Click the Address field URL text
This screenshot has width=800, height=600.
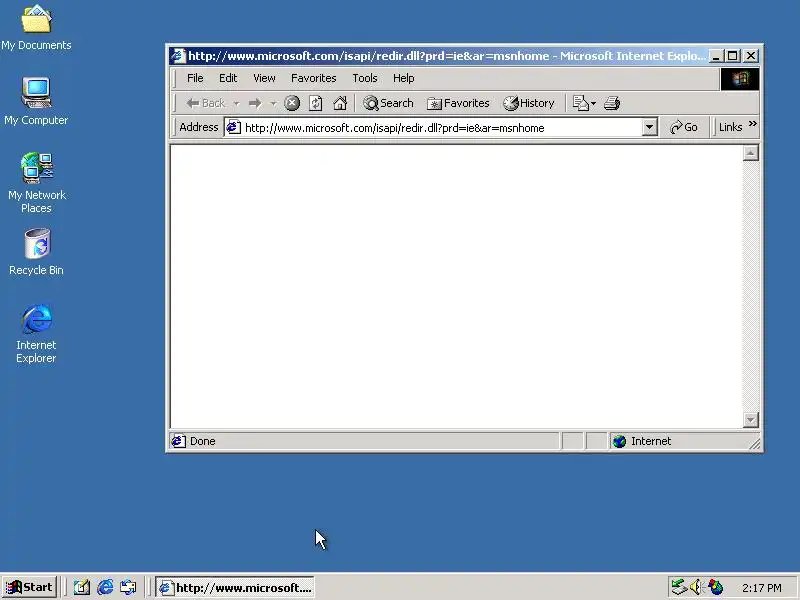point(394,128)
